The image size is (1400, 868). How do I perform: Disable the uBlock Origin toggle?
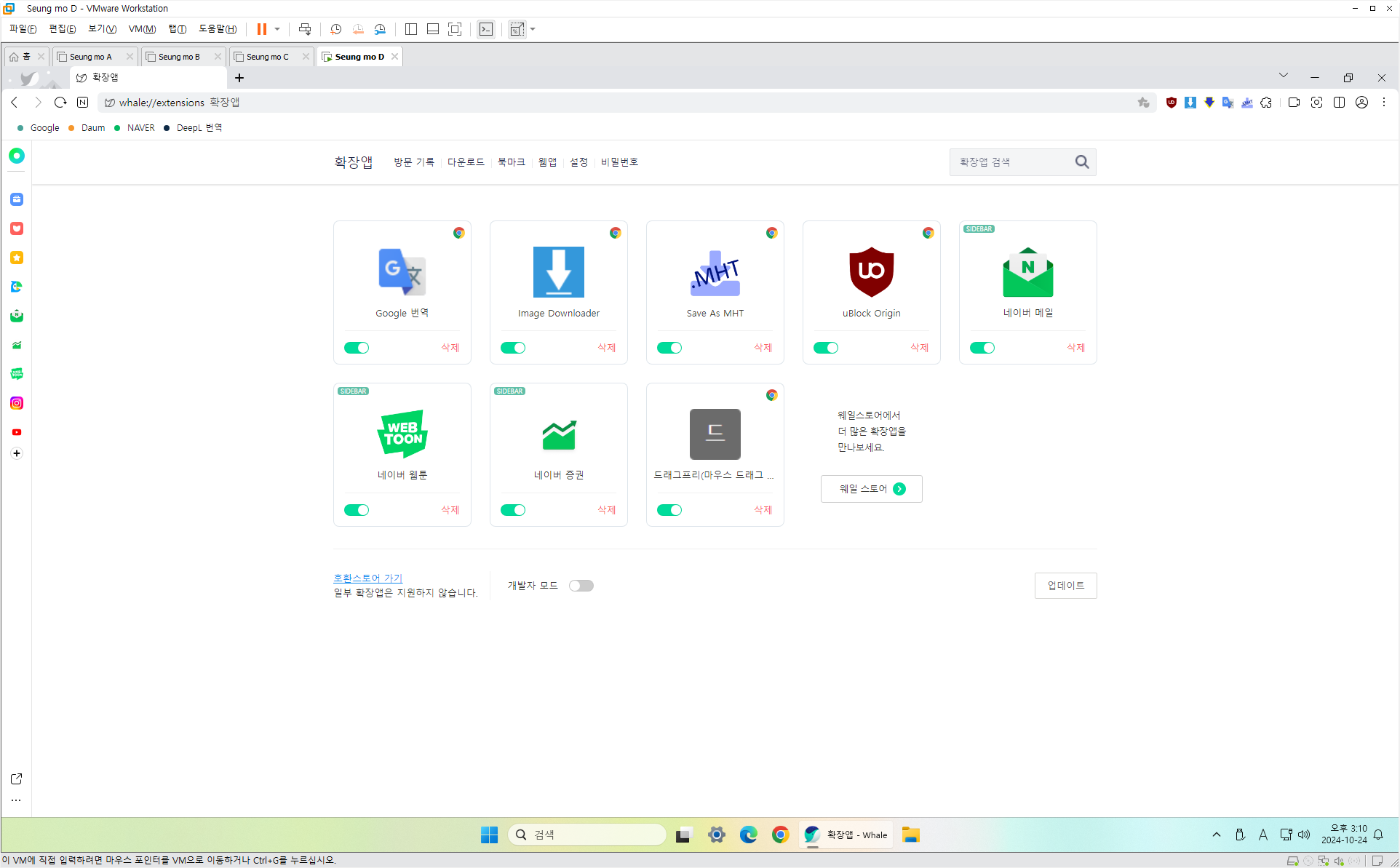826,348
